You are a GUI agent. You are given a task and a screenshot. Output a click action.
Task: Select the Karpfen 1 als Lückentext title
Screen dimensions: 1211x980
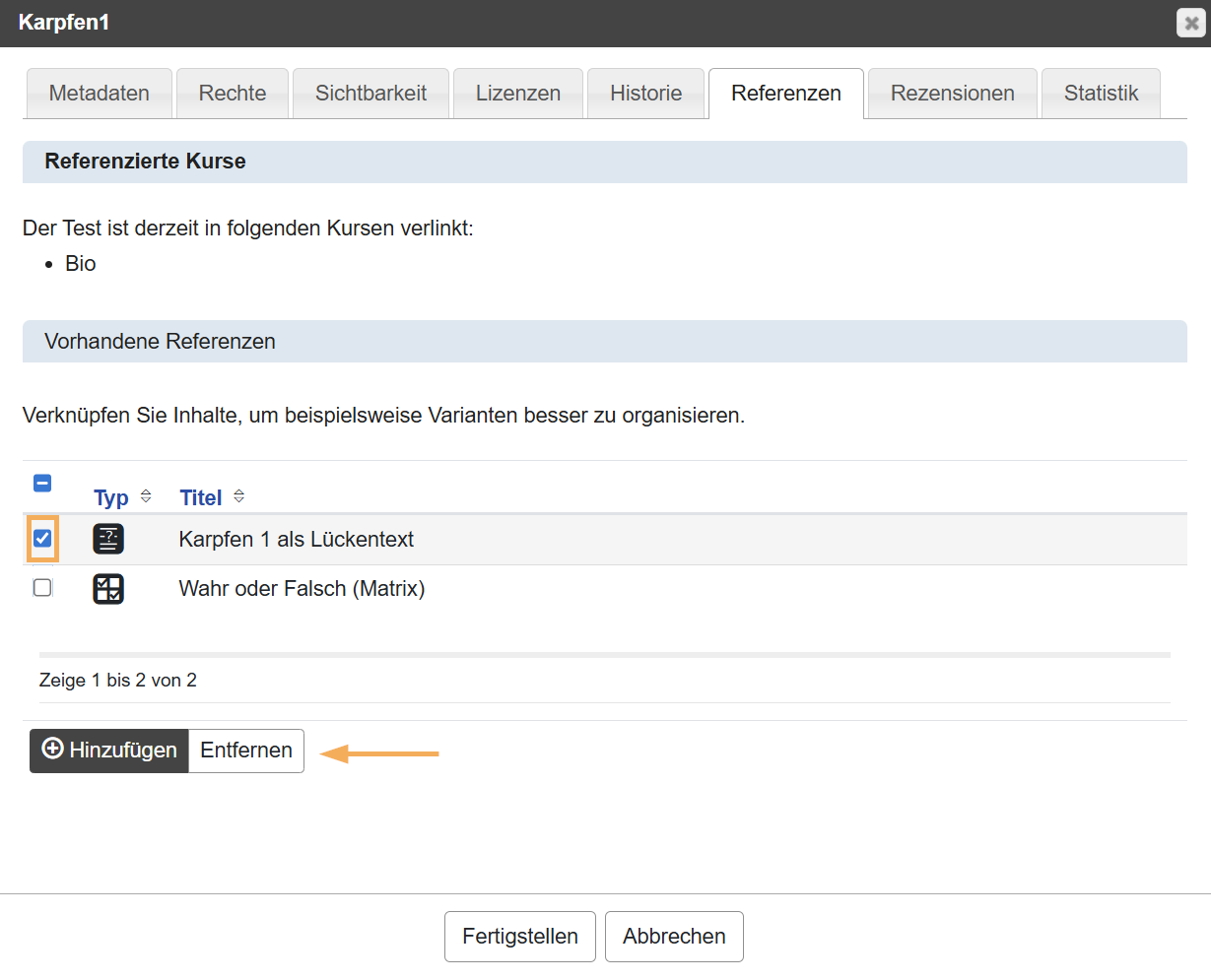(296, 540)
